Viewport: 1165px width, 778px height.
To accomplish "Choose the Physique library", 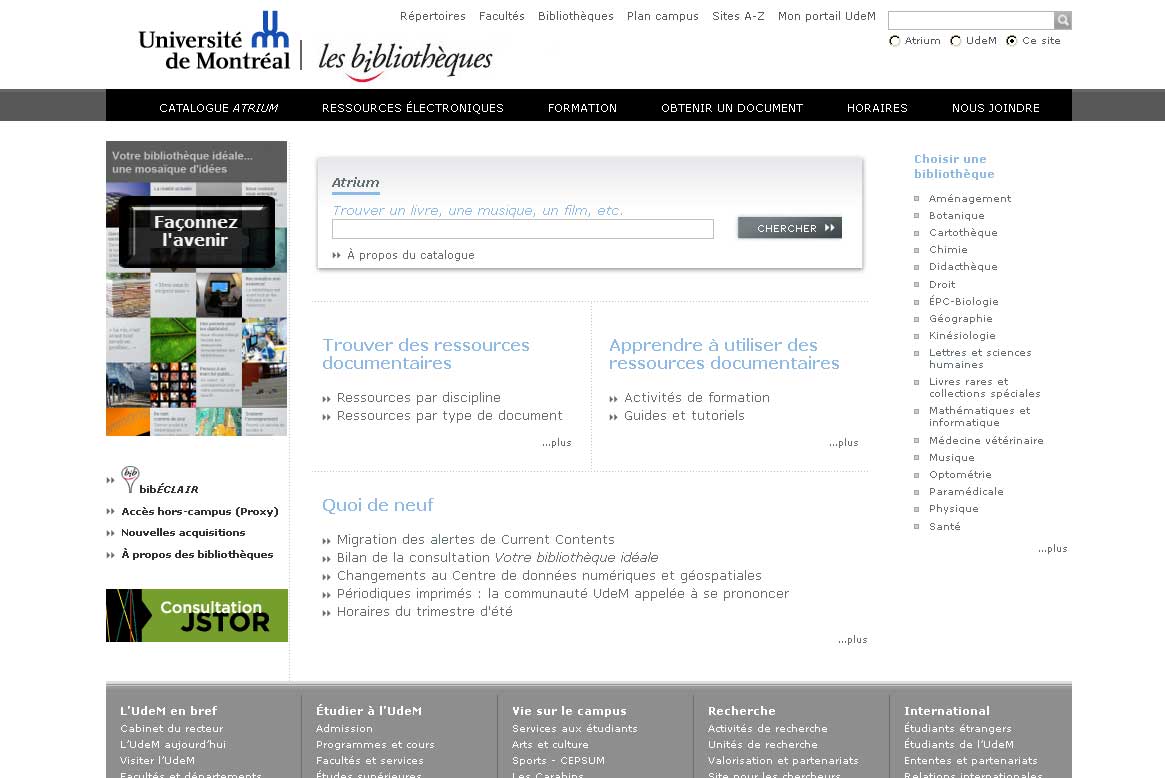I will [x=953, y=509].
